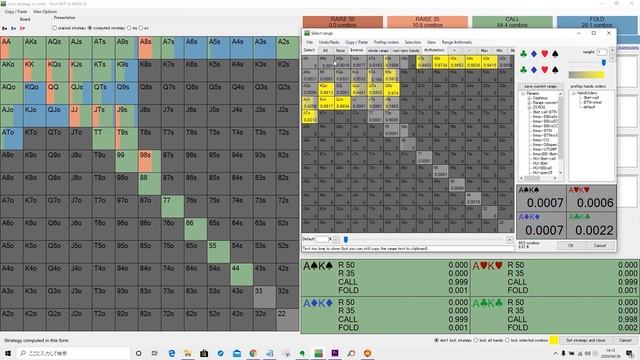
Task: Select the ev presentation radio button
Action: pyautogui.click(x=140, y=28)
